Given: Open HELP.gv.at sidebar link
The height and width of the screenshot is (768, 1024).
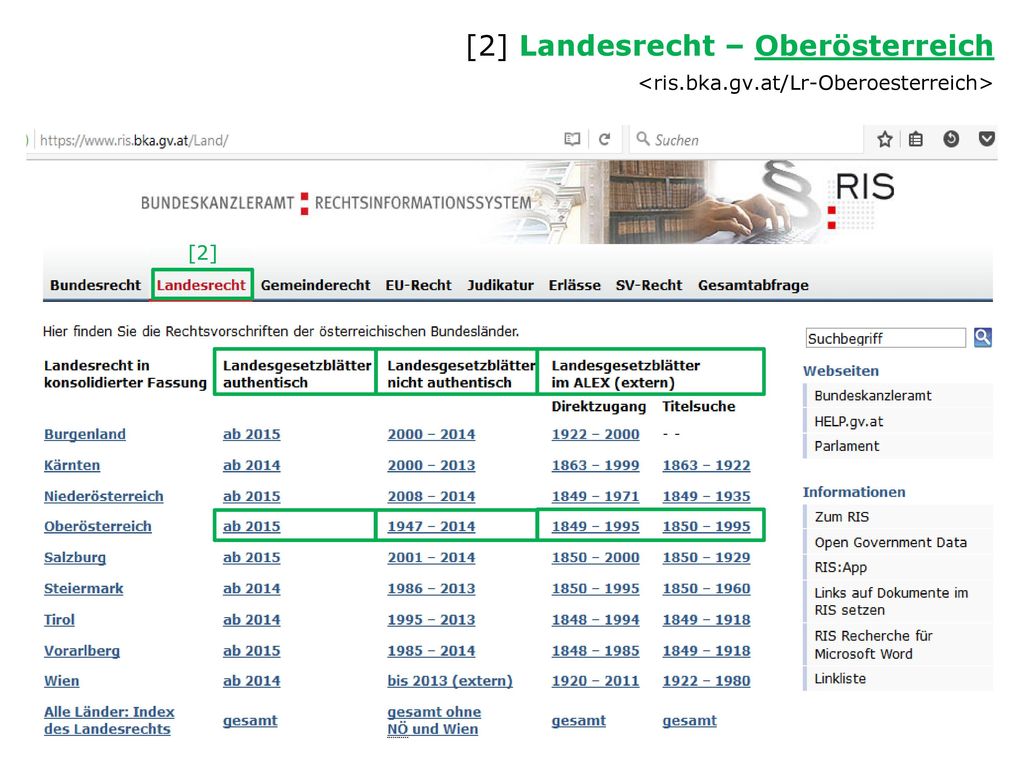Looking at the screenshot, I should point(848,422).
